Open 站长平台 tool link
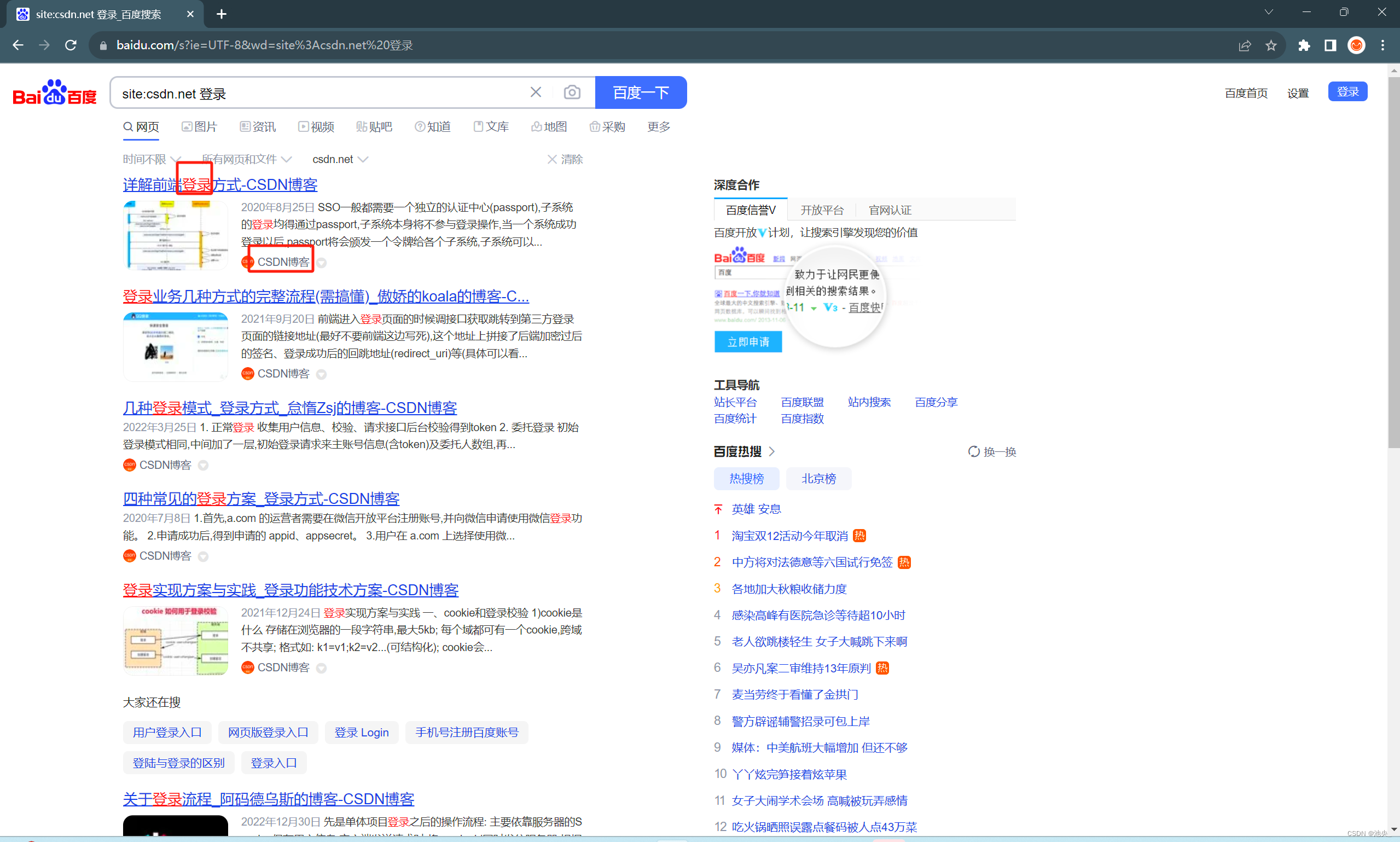This screenshot has width=1400, height=842. click(x=735, y=402)
